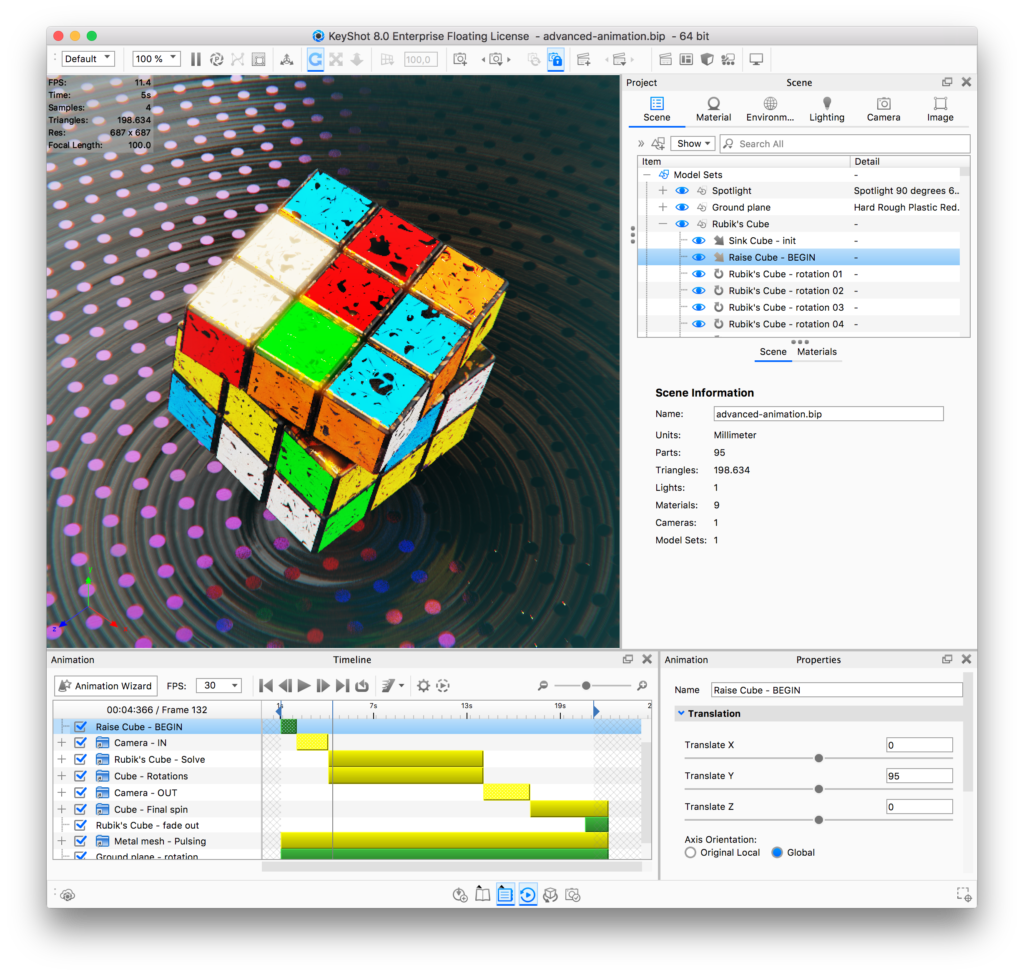Switch to the Materials sub-tab
1024x975 pixels.
(816, 352)
